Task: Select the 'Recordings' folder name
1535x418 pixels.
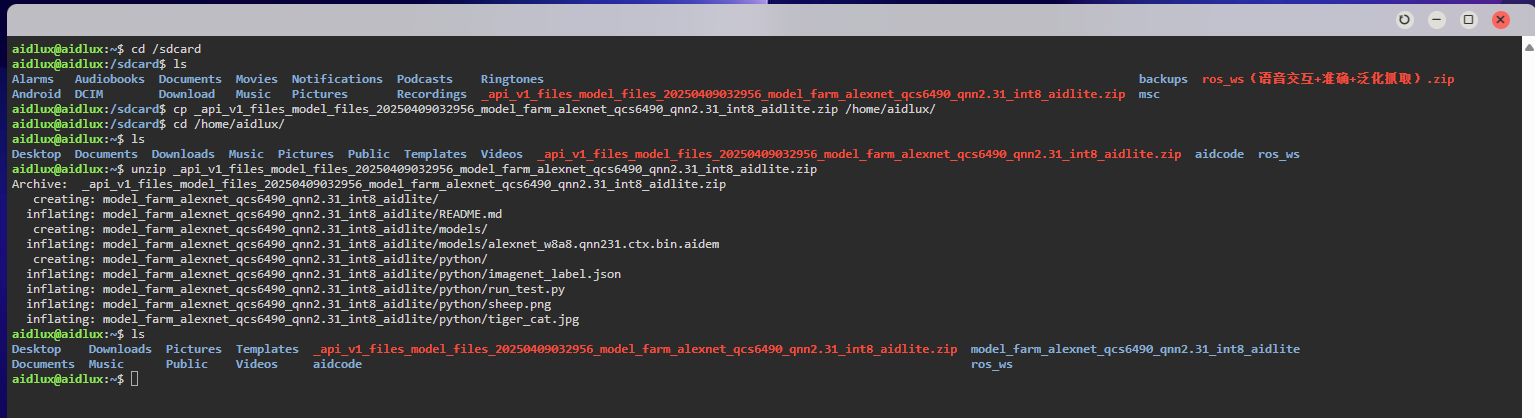Action: click(x=432, y=94)
